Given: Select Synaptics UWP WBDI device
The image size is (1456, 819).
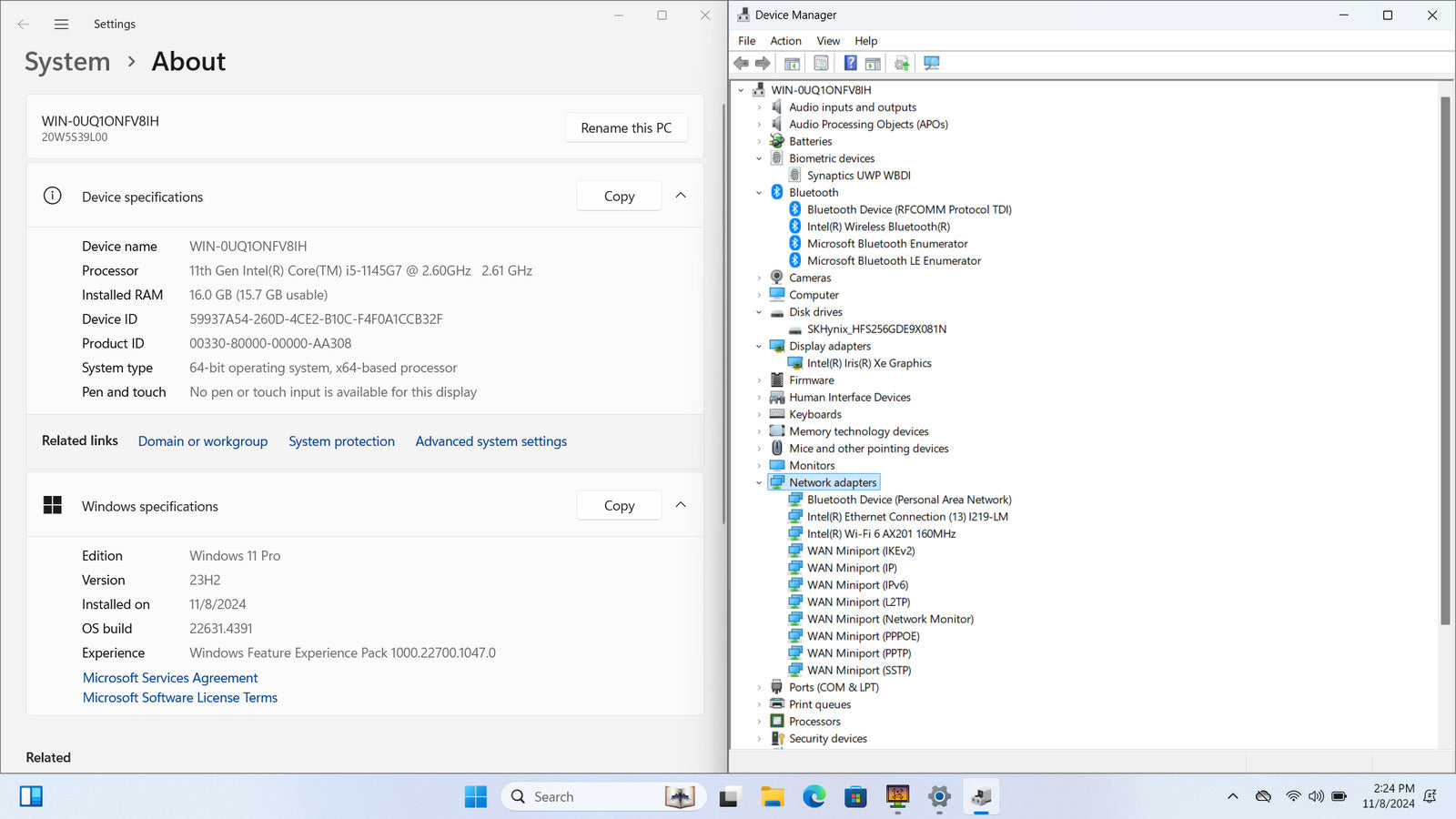Looking at the screenshot, I should [x=858, y=176].
